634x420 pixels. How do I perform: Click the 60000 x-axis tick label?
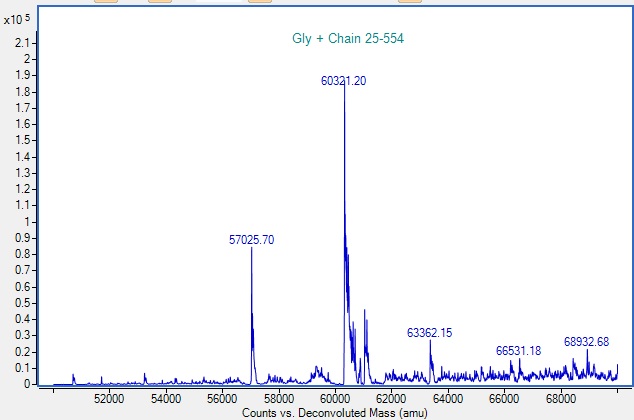(x=335, y=399)
